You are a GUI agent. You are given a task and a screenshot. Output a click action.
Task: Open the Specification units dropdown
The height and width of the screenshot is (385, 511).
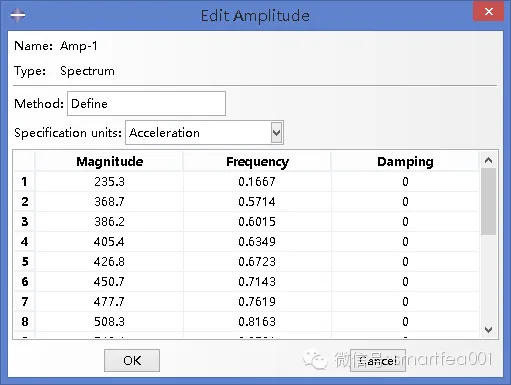204,133
